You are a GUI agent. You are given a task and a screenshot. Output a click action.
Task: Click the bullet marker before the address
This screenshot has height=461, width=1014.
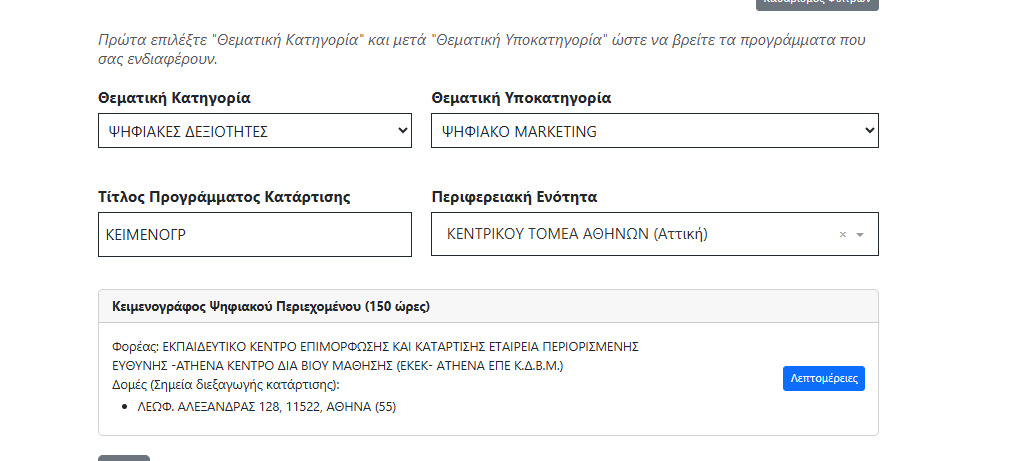click(122, 407)
